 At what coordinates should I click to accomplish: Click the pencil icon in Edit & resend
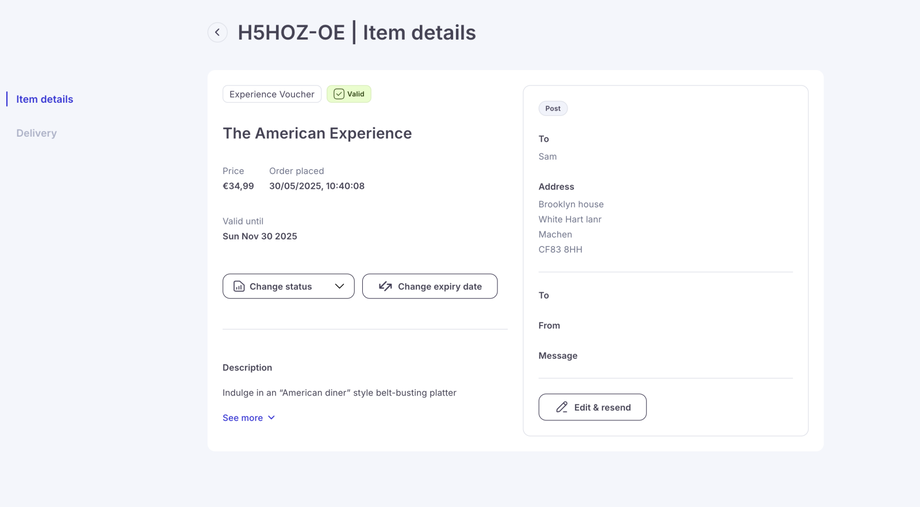(x=562, y=407)
